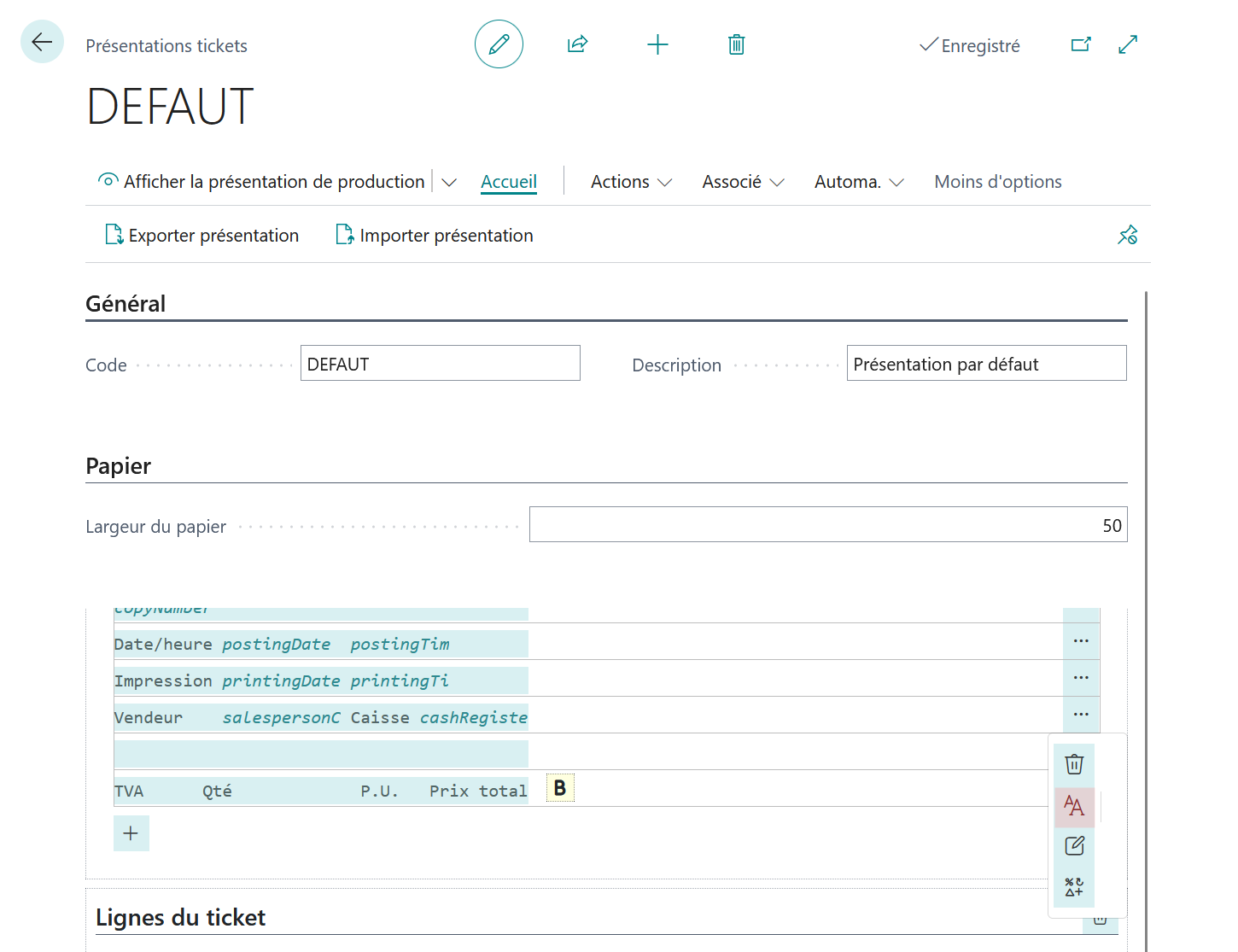Click Exporter présentation button
1238x952 pixels.
201,235
